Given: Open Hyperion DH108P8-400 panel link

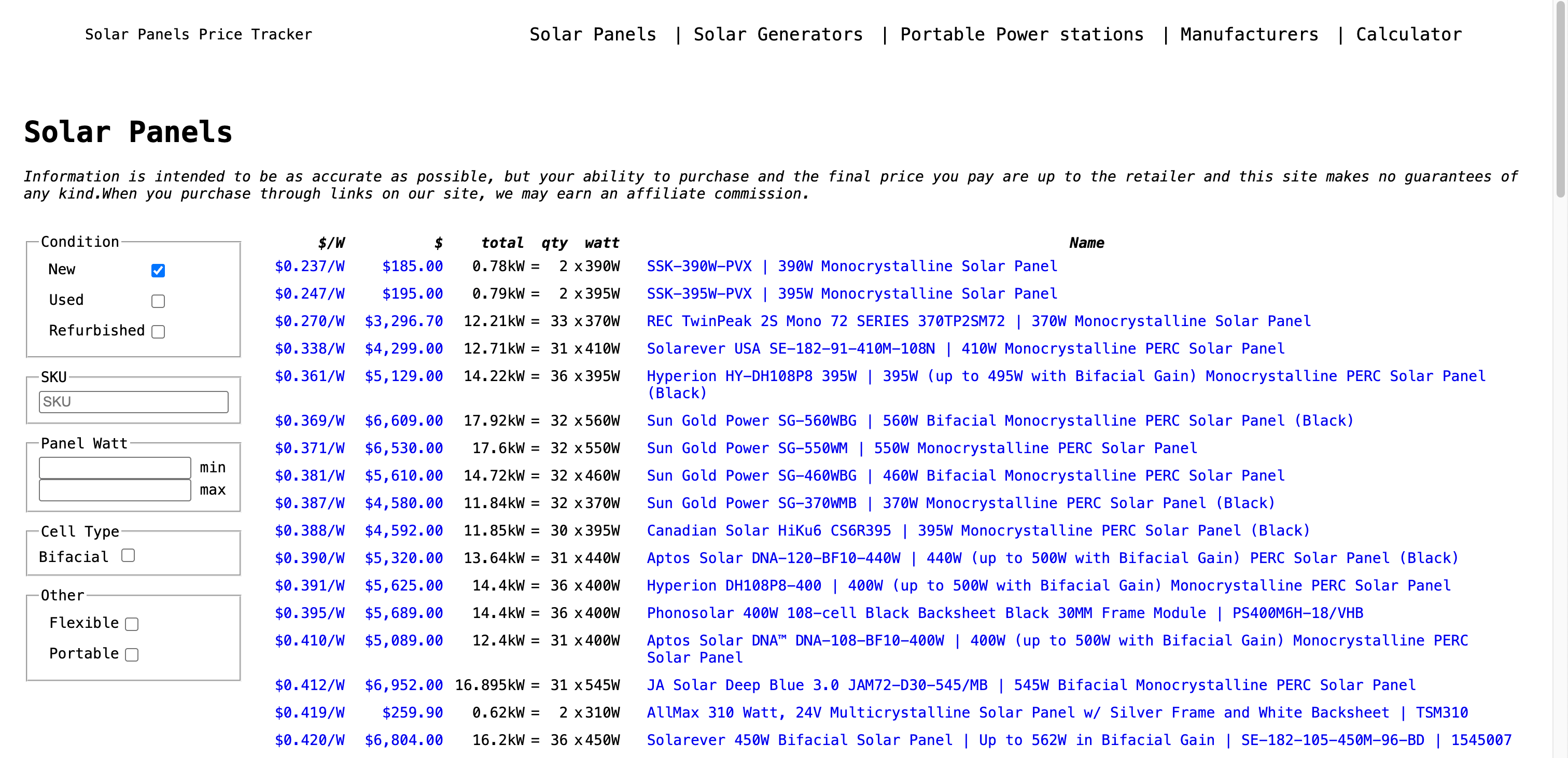Looking at the screenshot, I should 1049,585.
